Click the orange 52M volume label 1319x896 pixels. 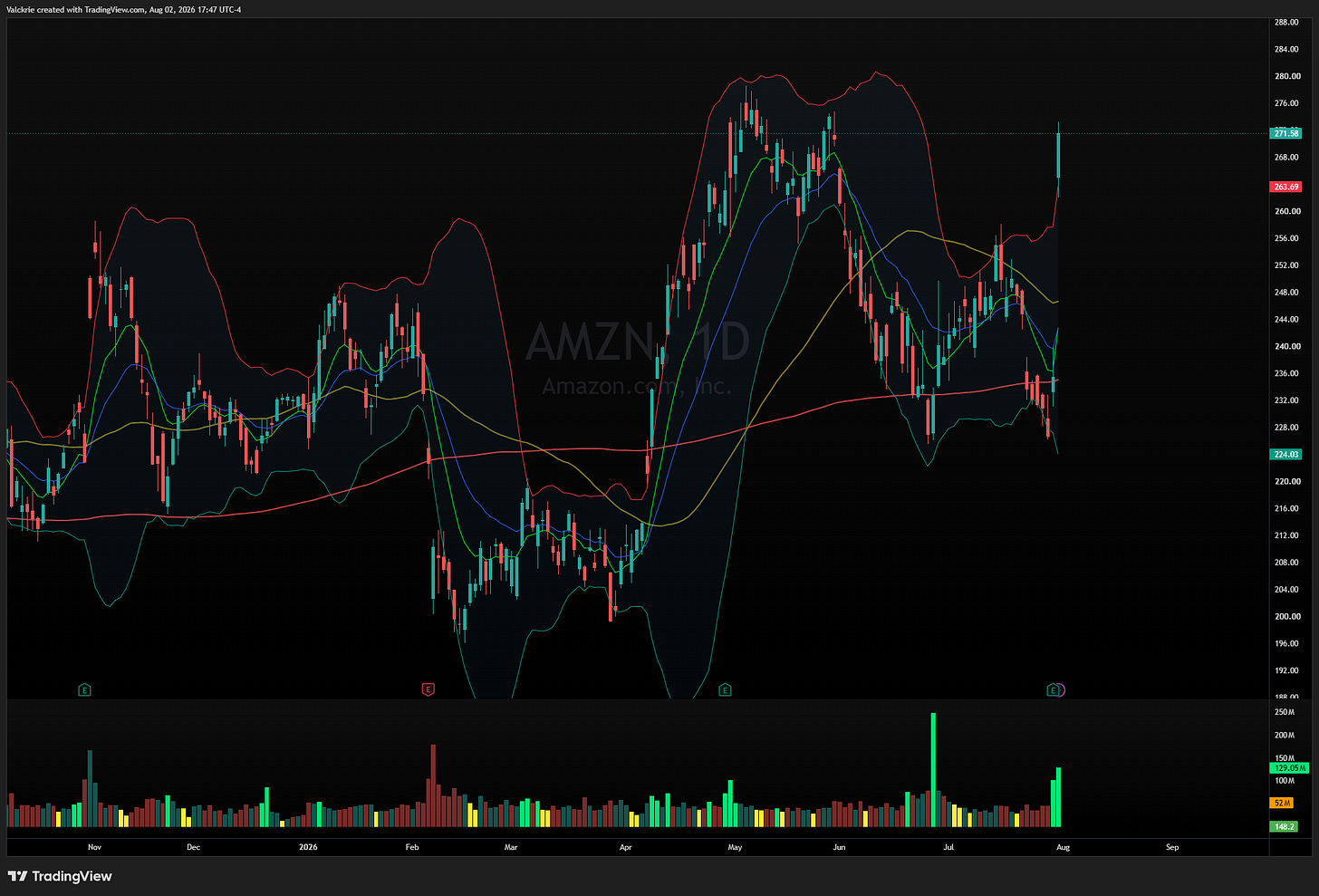coord(1282,804)
